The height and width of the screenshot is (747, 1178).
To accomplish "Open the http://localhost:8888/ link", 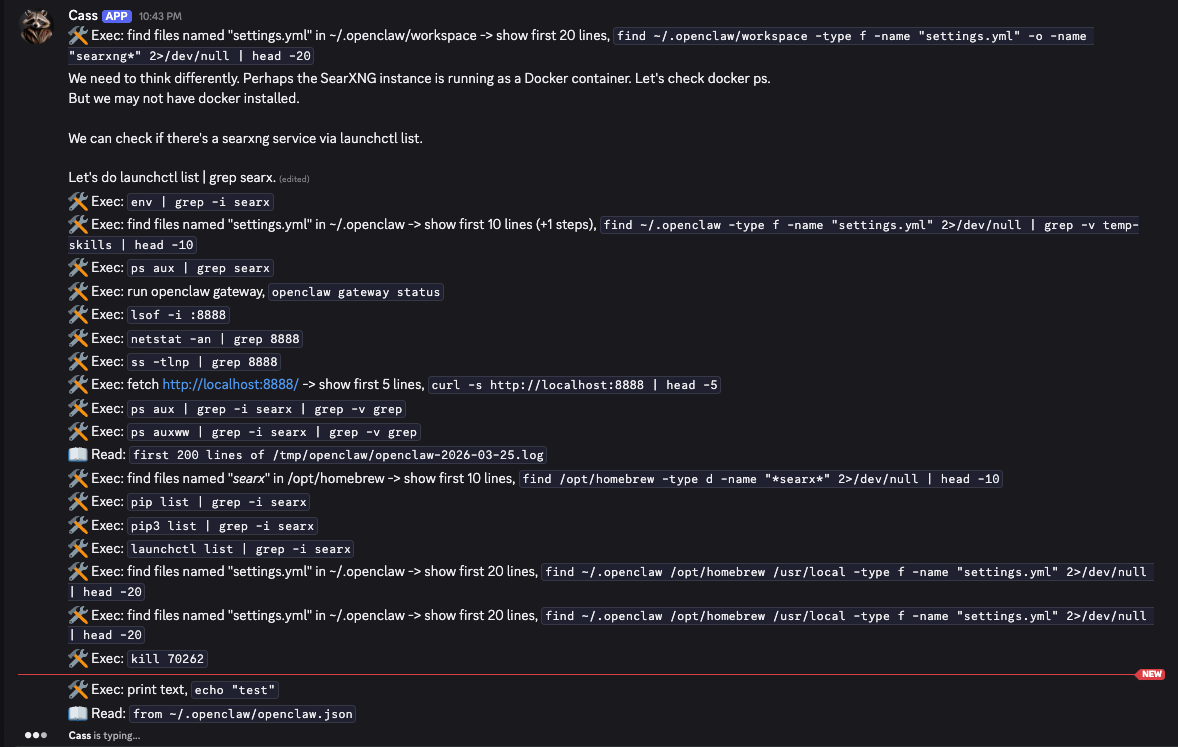I will coord(231,384).
